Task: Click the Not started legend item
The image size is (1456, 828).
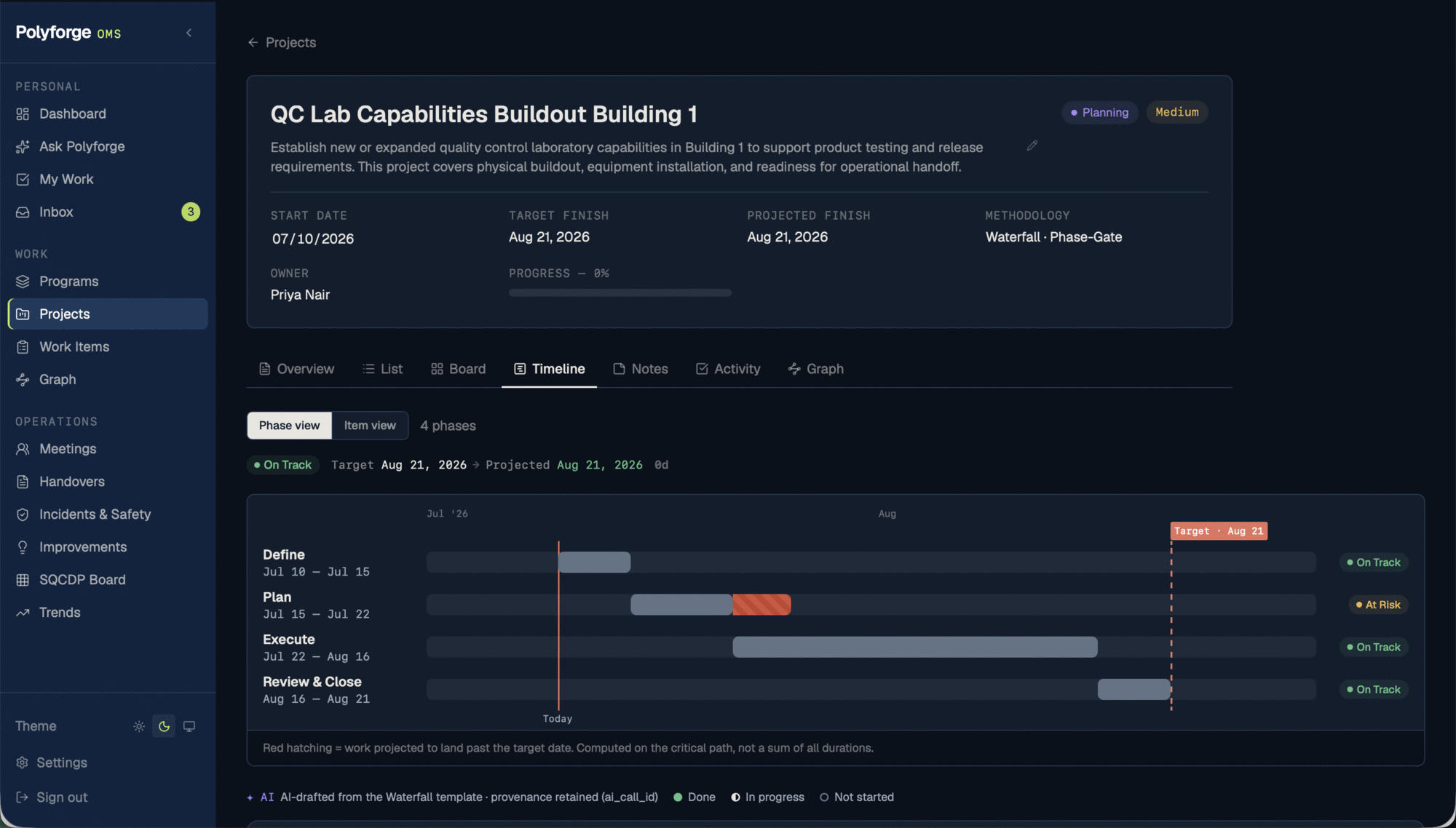Action: tap(857, 797)
